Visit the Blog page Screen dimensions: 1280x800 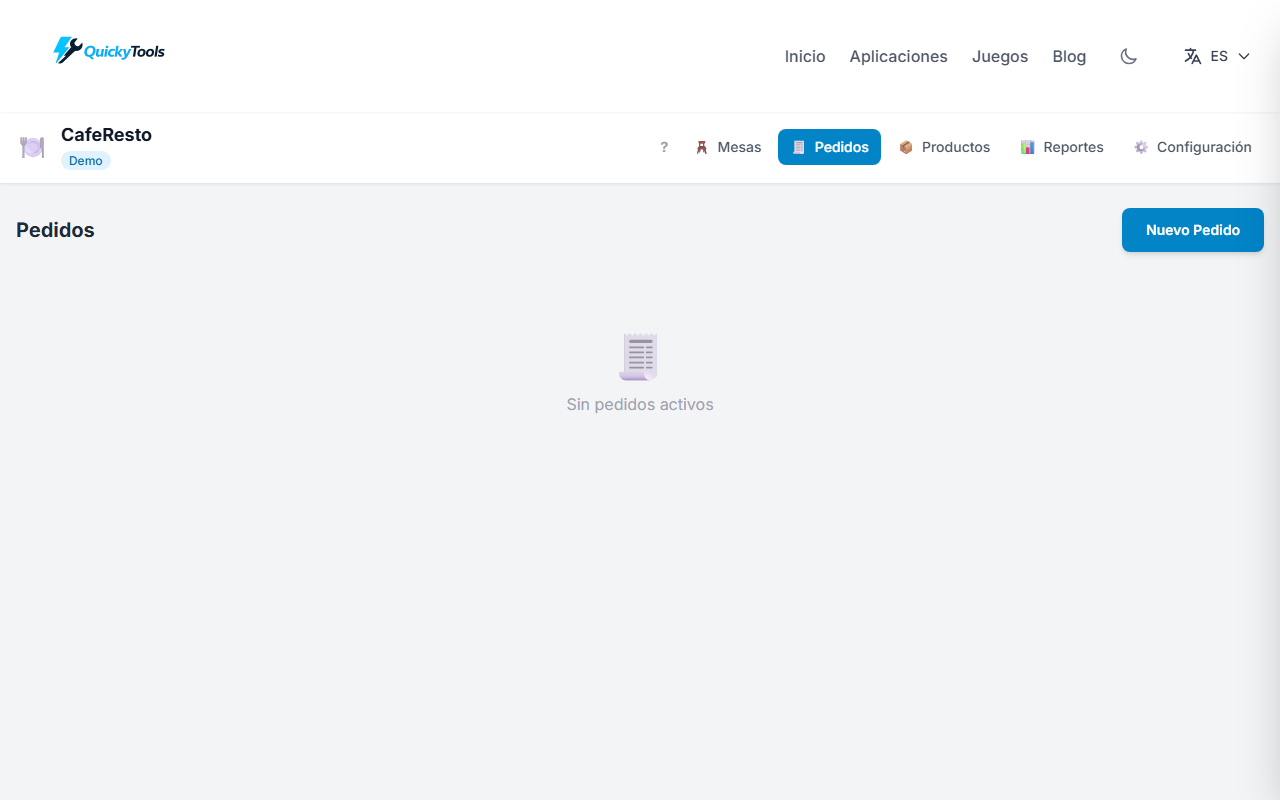click(x=1069, y=56)
